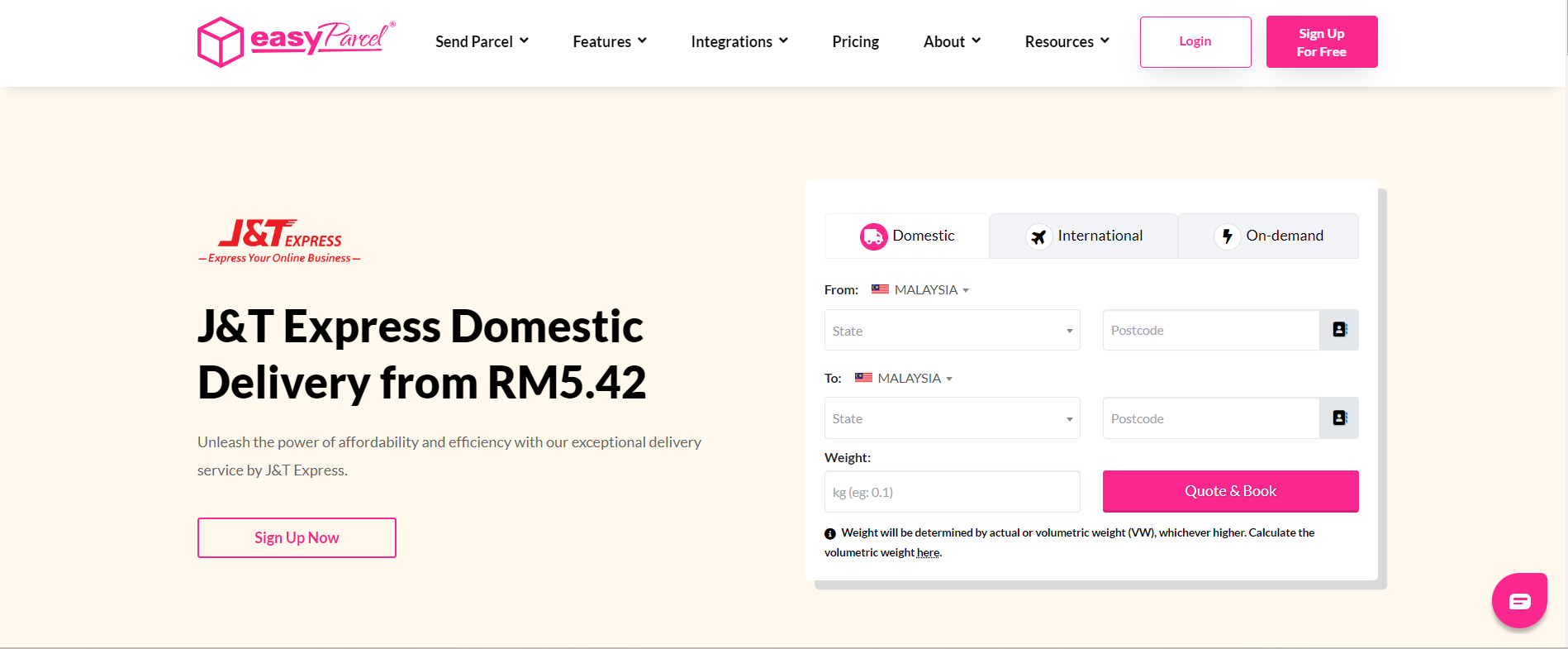Click the Malaysia flag next to From
Image resolution: width=1568 pixels, height=649 pixels.
point(880,289)
